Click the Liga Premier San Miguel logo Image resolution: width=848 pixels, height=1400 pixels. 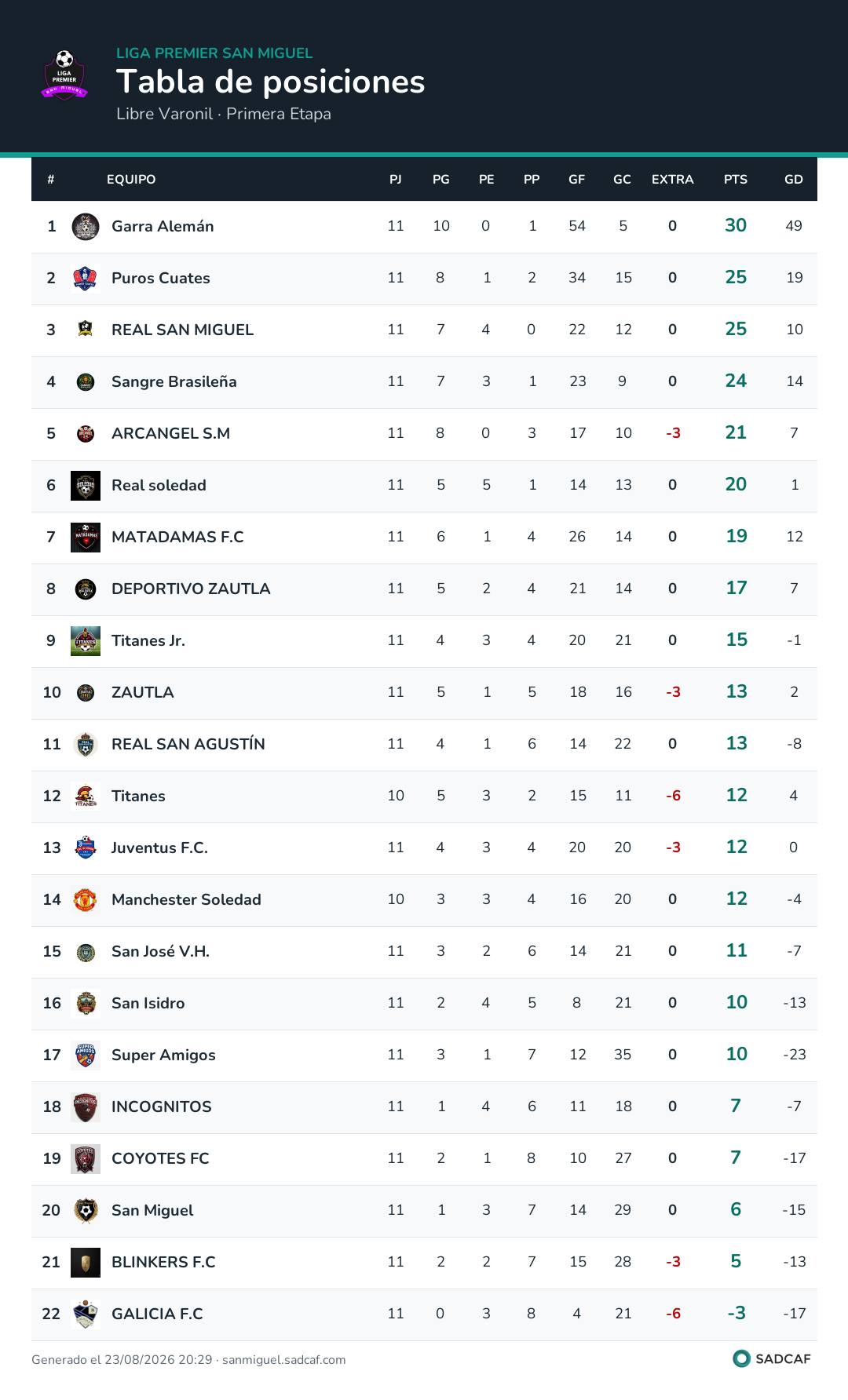click(64, 75)
